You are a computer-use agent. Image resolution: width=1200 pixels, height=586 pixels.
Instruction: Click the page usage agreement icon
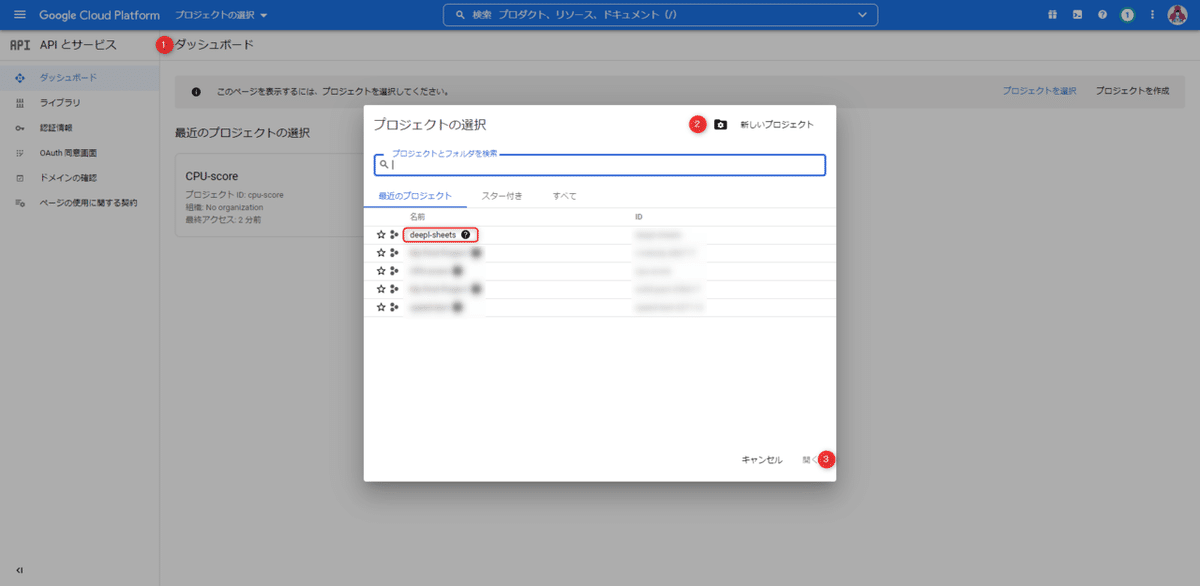[x=20, y=203]
